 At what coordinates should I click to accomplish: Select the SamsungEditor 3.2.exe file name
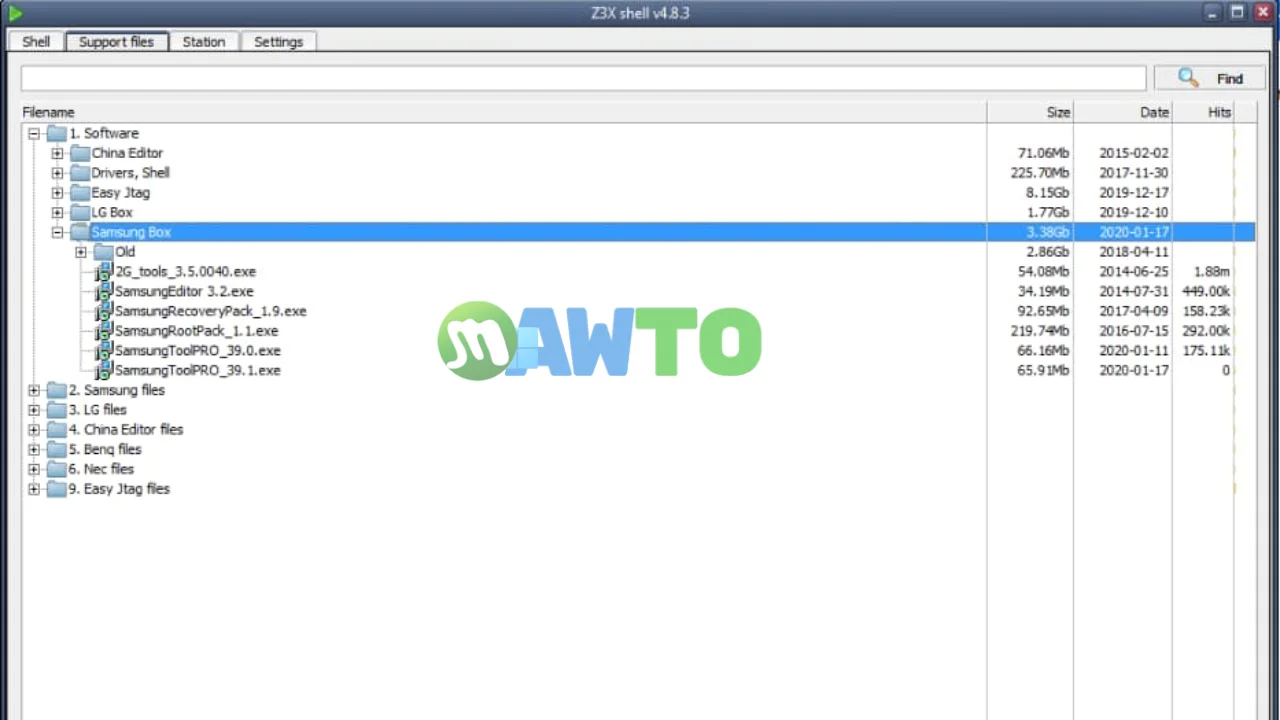[185, 291]
